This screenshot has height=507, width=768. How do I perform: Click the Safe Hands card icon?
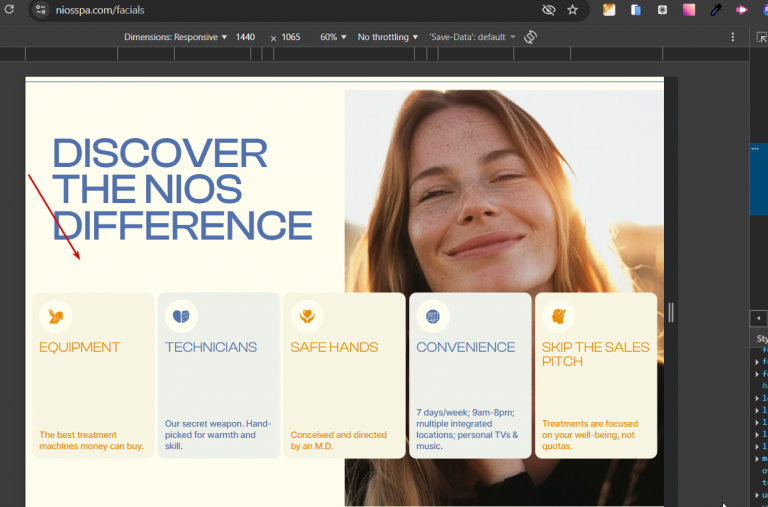[x=307, y=317]
